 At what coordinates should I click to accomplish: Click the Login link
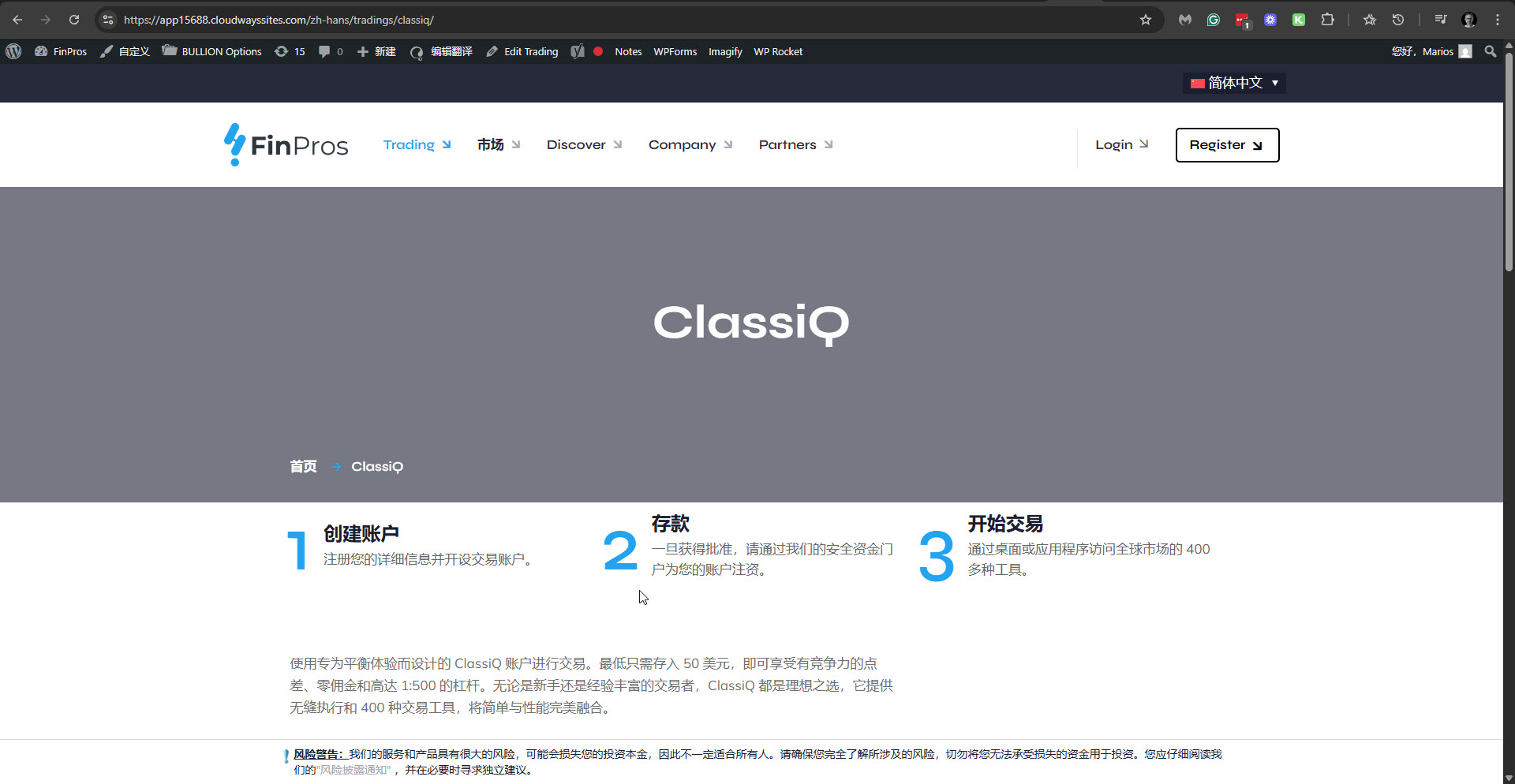pyautogui.click(x=1121, y=144)
